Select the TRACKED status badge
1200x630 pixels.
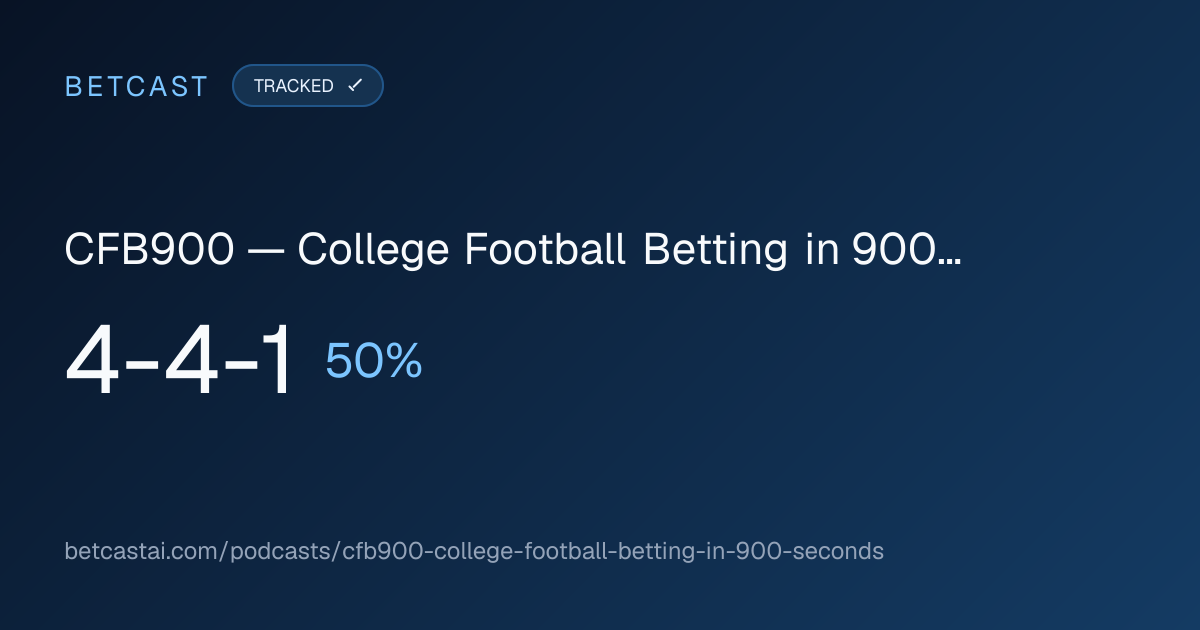[308, 86]
